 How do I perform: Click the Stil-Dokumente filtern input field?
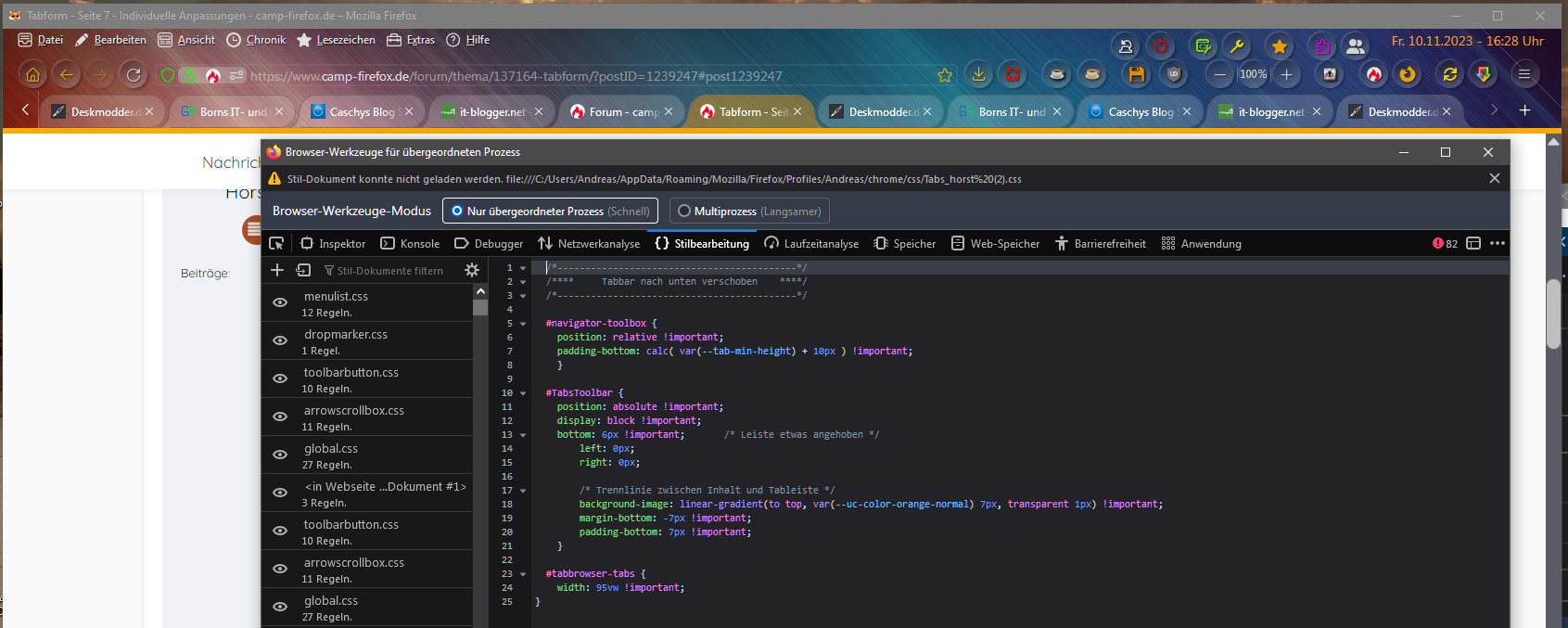tap(389, 271)
